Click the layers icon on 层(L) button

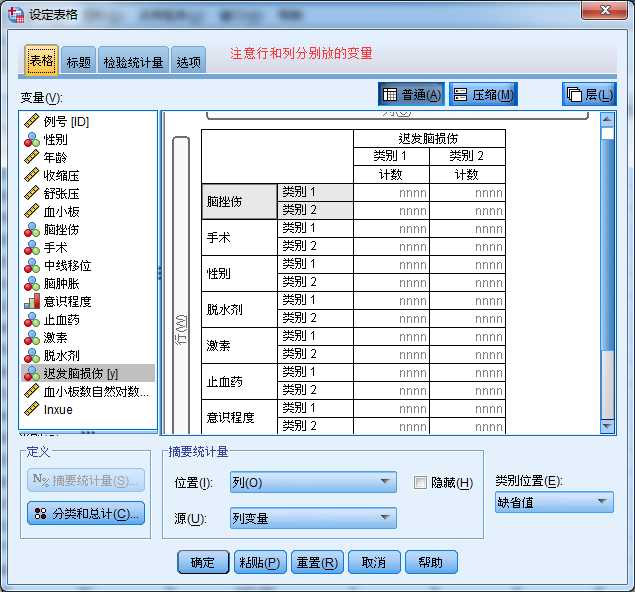(x=574, y=94)
